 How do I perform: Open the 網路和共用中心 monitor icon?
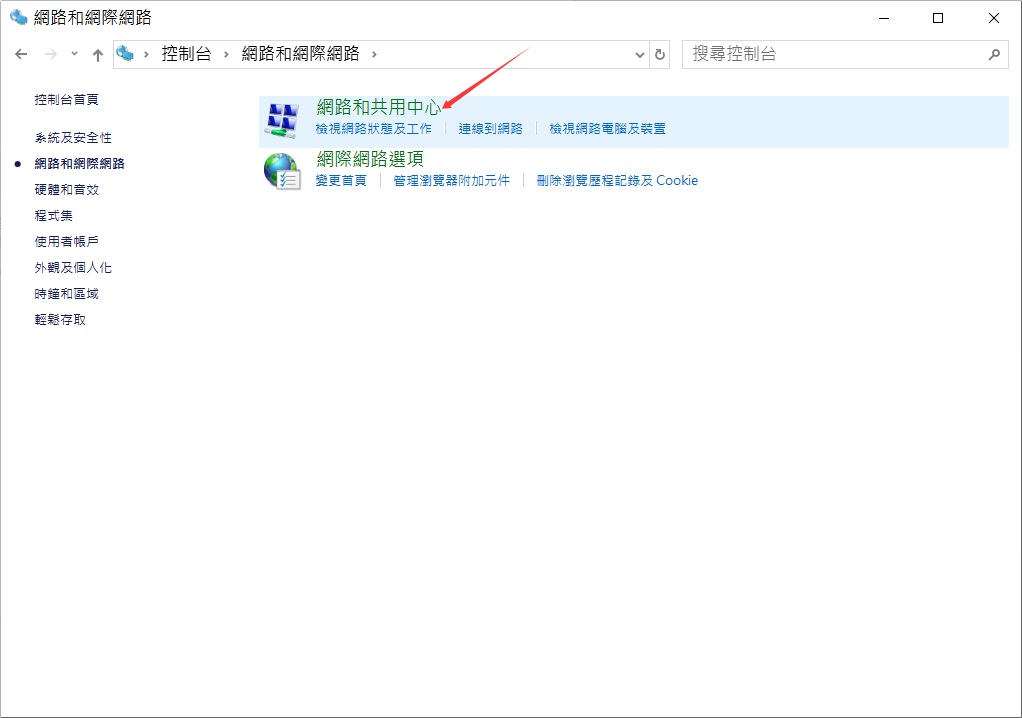click(x=282, y=120)
